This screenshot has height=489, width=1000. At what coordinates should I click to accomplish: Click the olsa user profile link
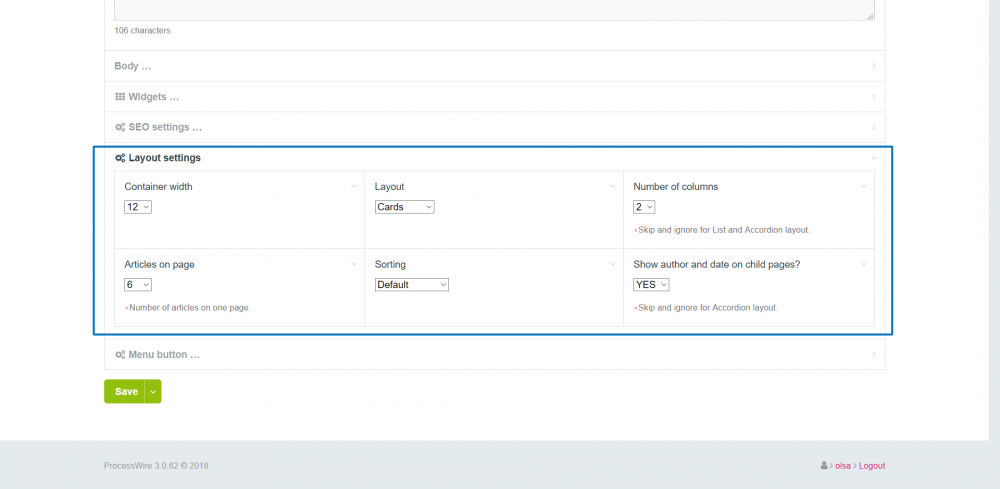pos(843,466)
